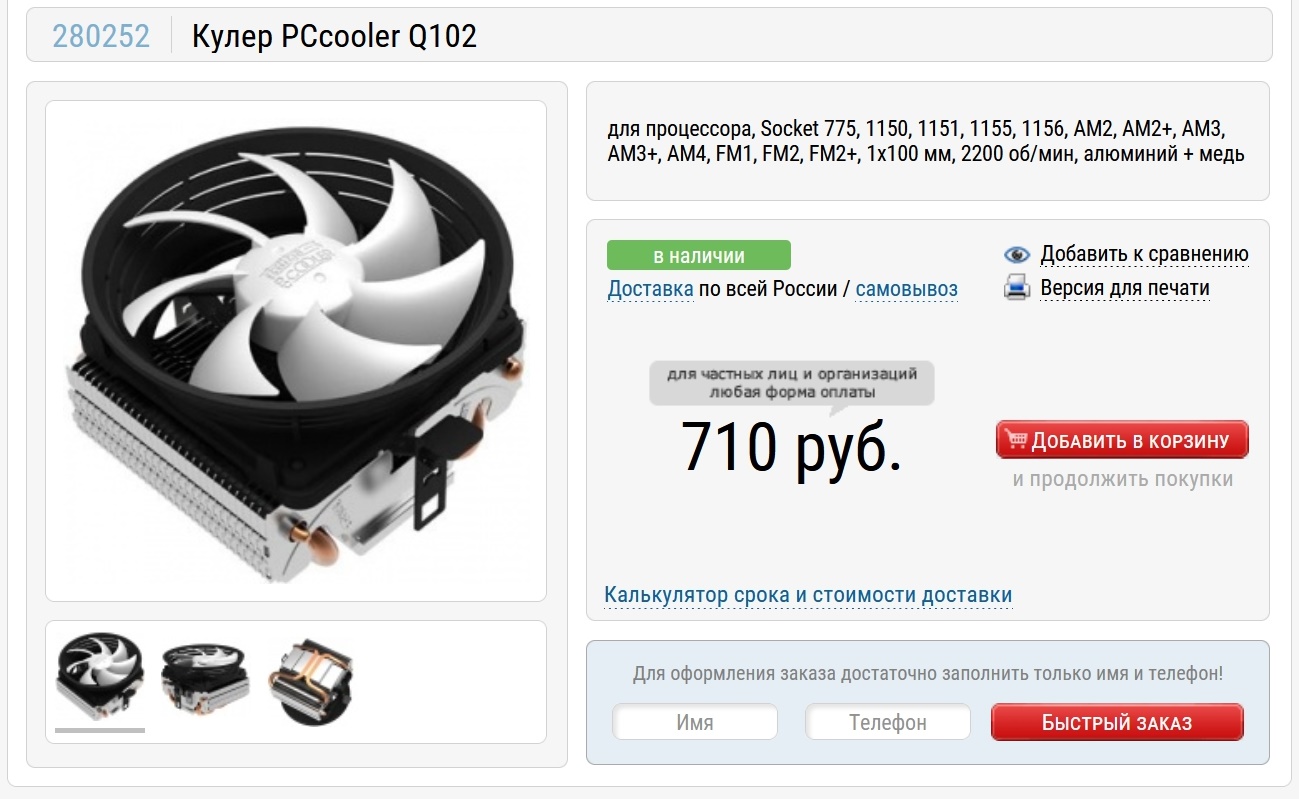
Task: Click the printer icon
Action: coord(1016,289)
